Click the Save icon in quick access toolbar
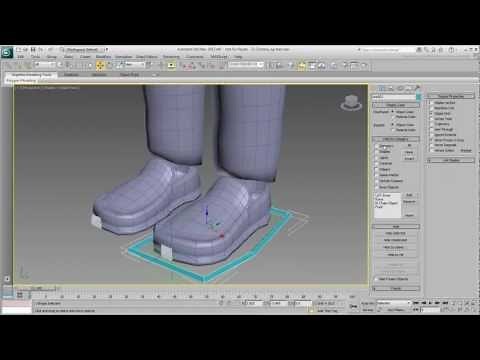480x360 pixels. [x=33, y=50]
